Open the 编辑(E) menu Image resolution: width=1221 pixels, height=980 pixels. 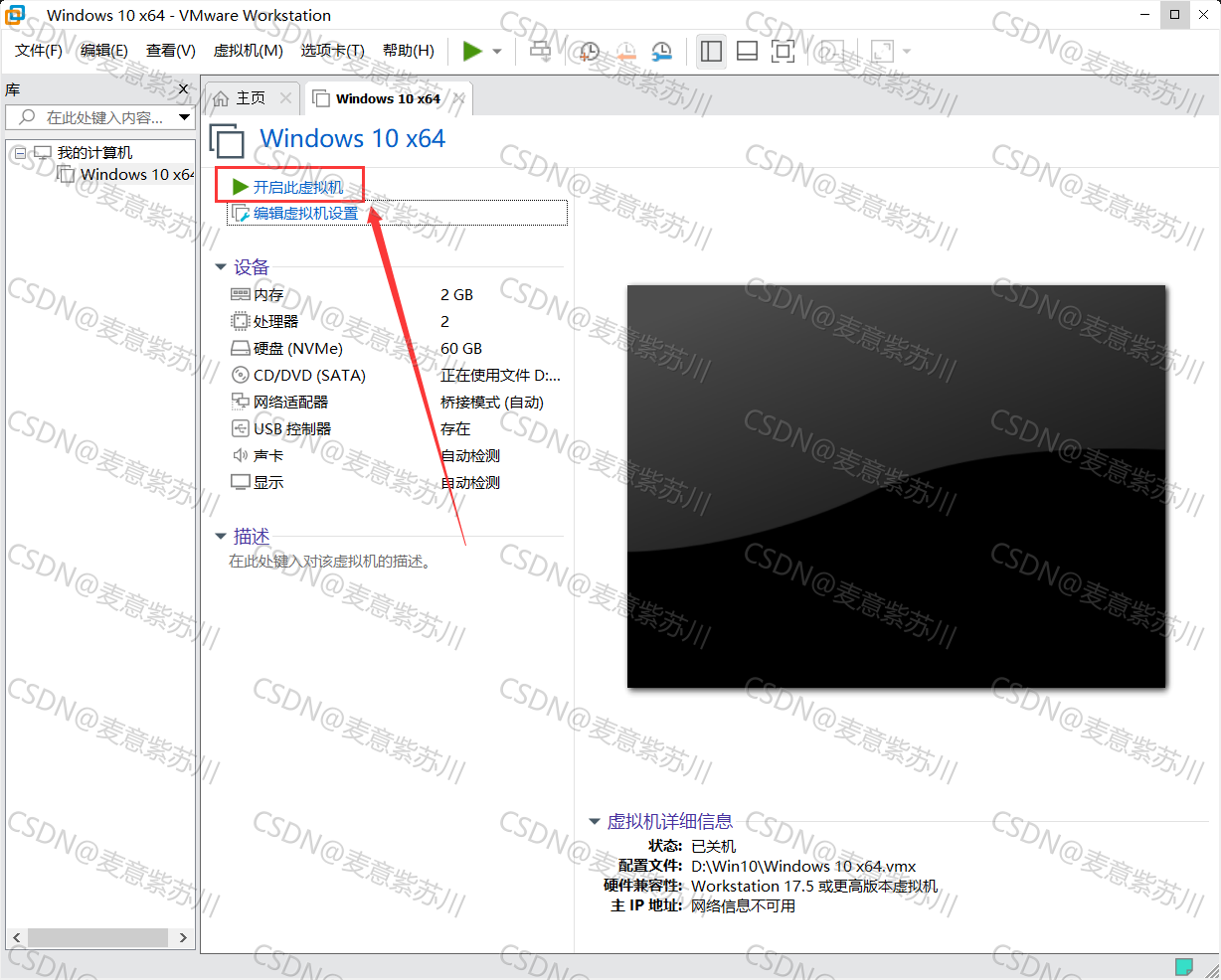point(104,51)
